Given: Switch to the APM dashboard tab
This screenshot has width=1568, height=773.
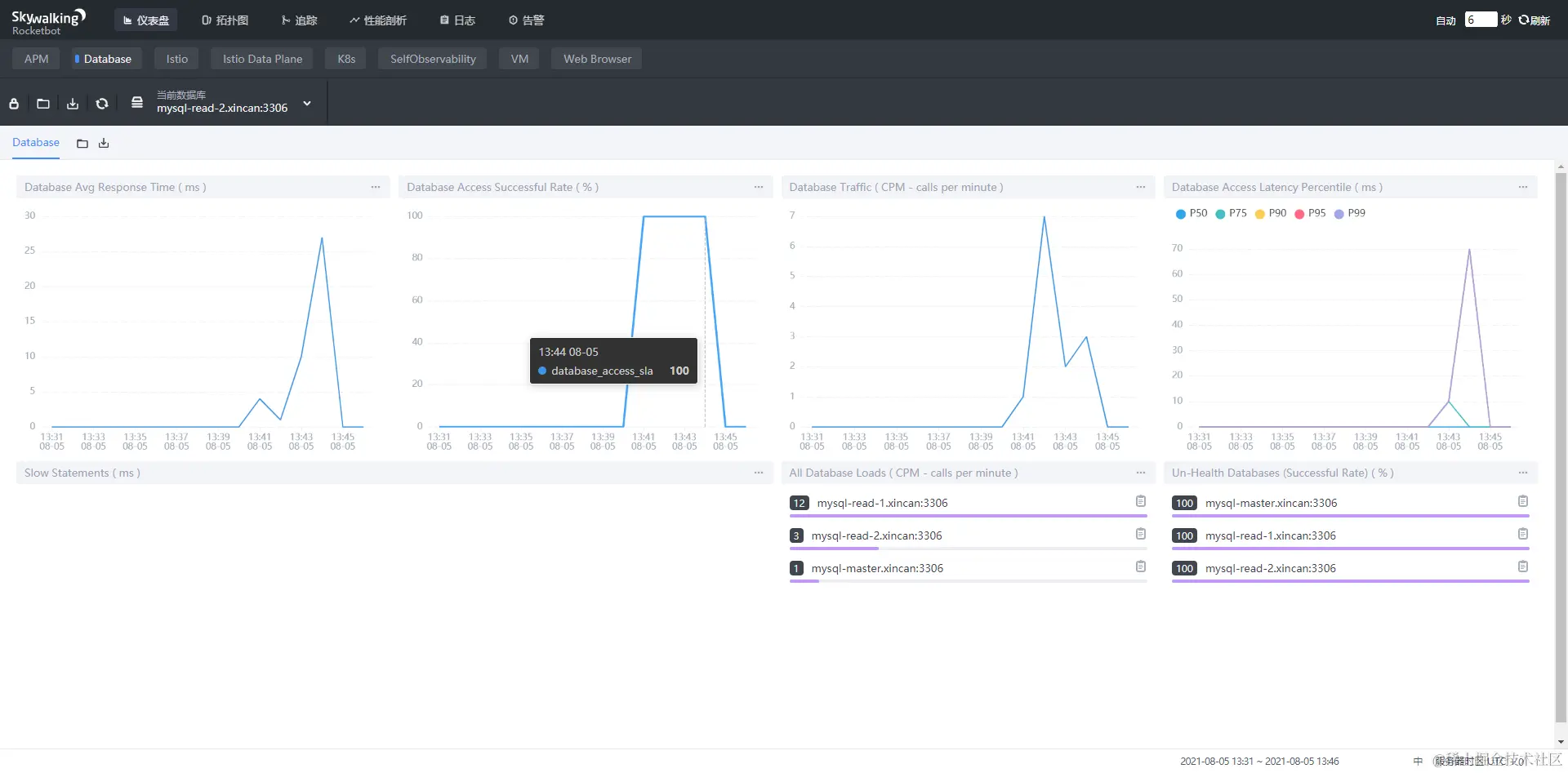Looking at the screenshot, I should pyautogui.click(x=36, y=59).
